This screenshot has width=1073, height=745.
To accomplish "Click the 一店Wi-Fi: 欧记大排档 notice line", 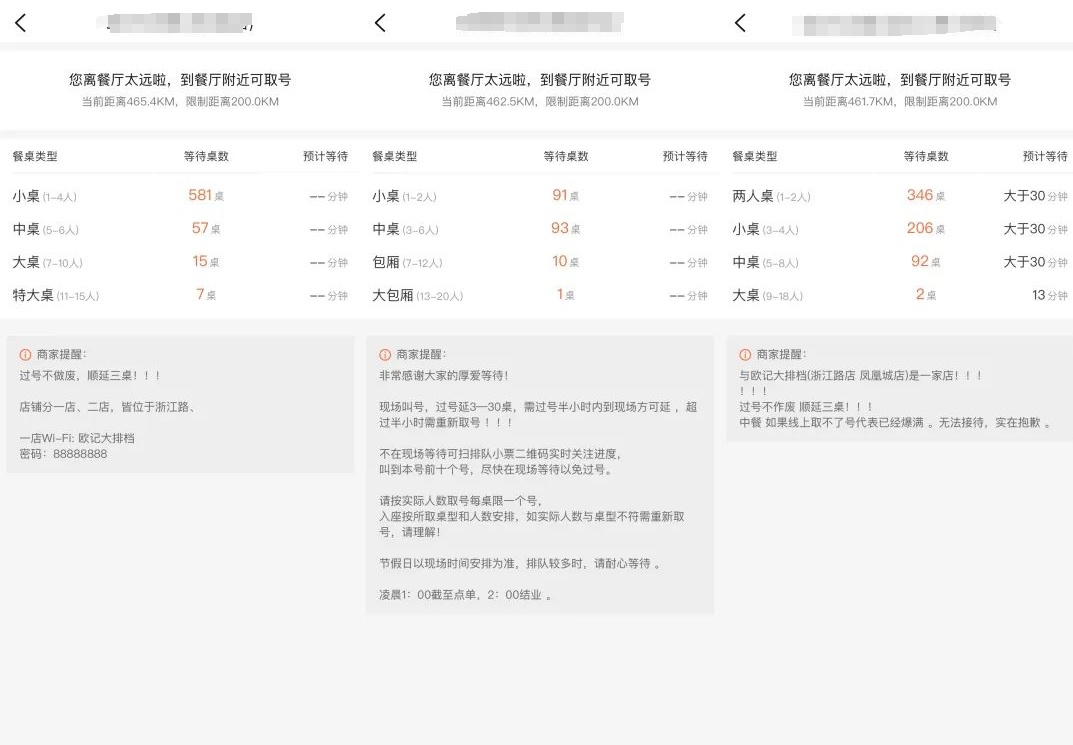I will click(x=77, y=438).
